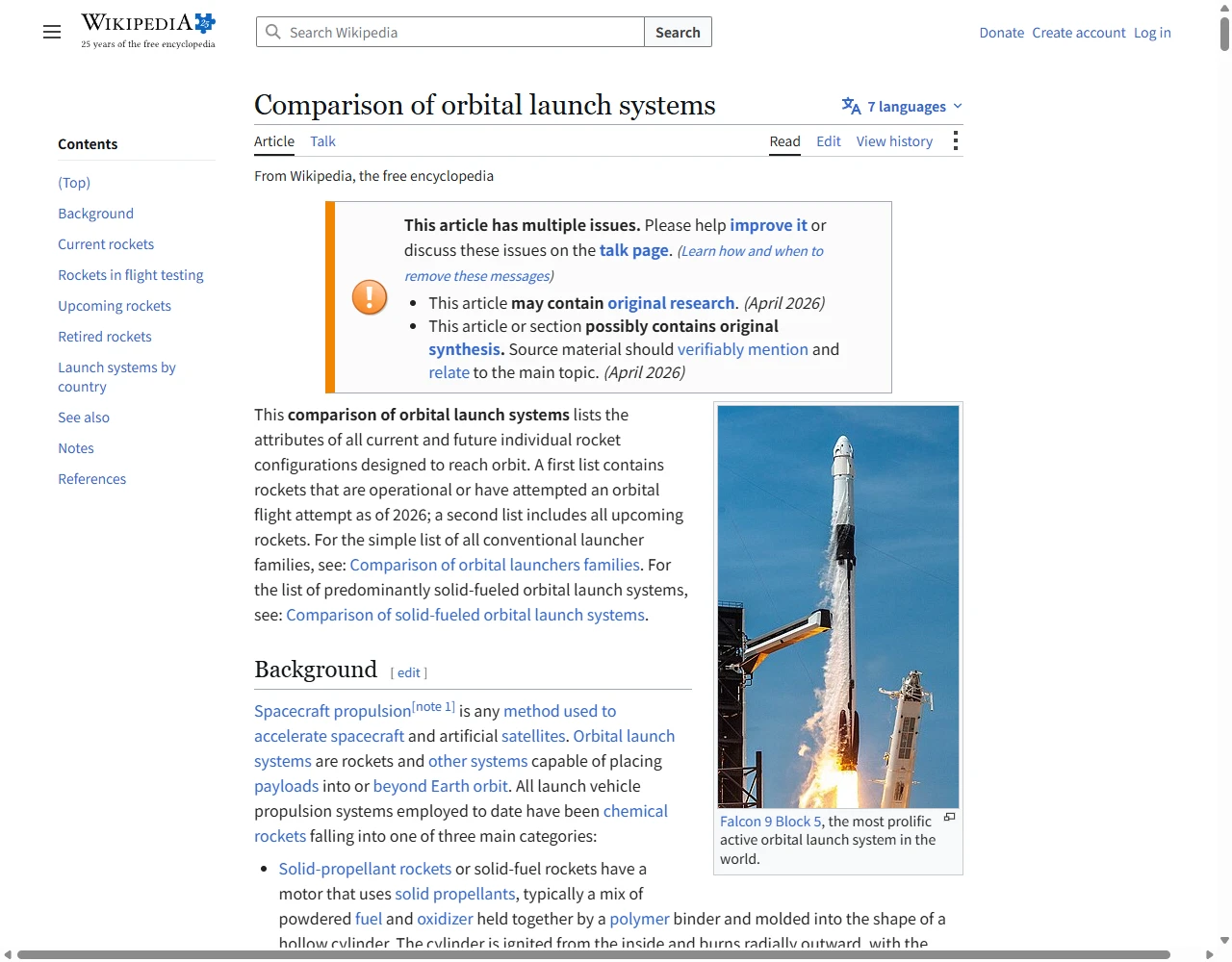
Task: Click the translate languages icon
Action: (x=851, y=106)
